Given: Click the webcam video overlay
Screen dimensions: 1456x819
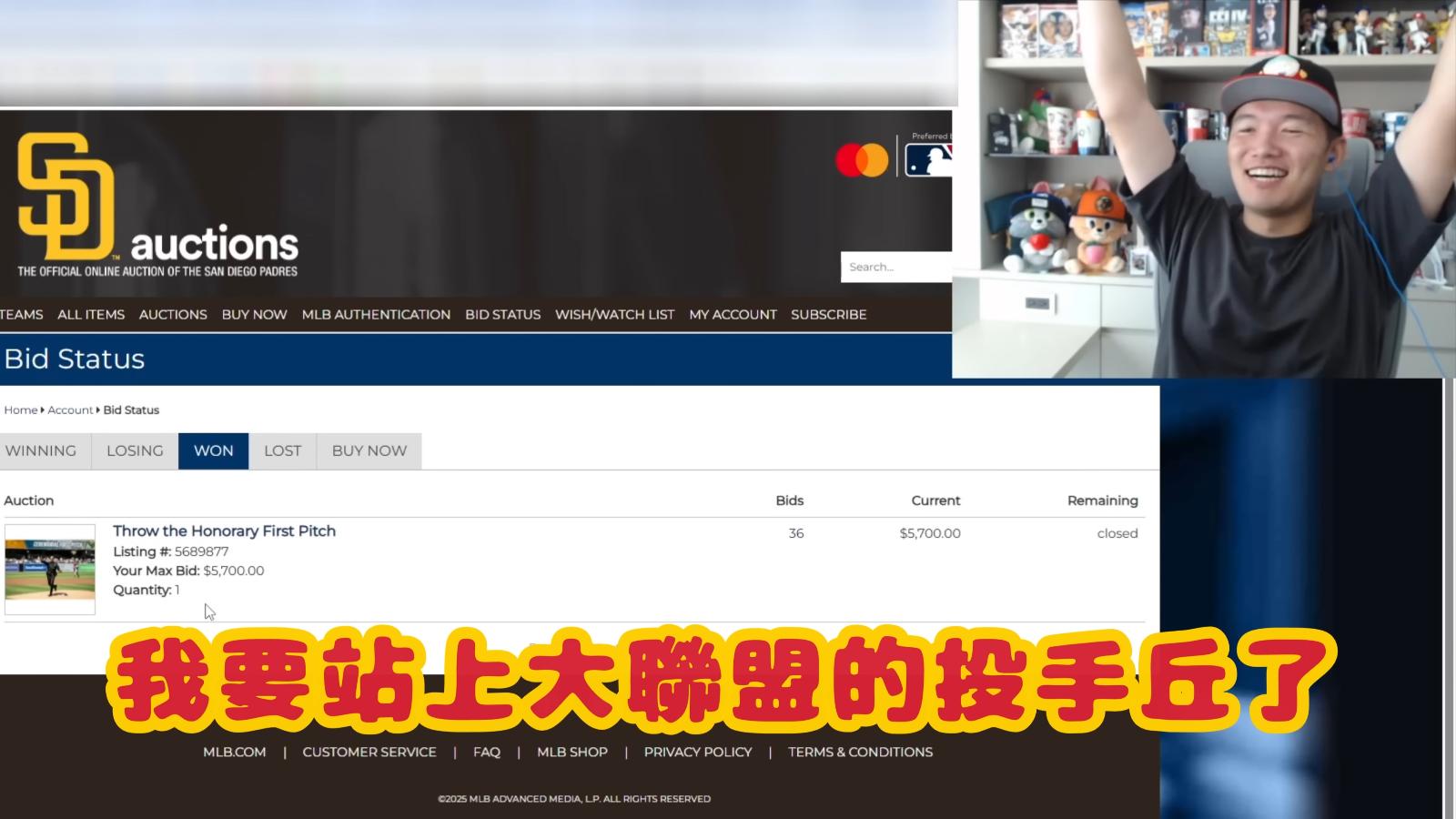Looking at the screenshot, I should coord(1204,188).
